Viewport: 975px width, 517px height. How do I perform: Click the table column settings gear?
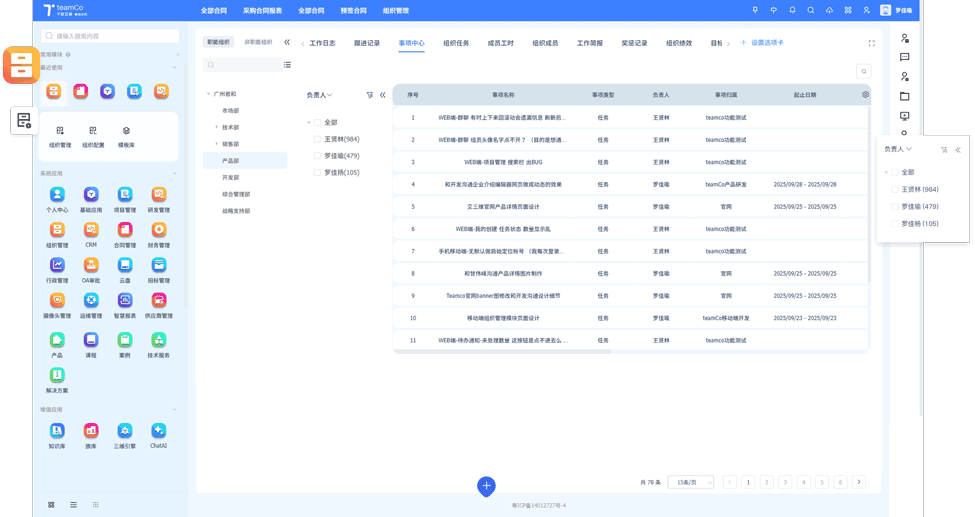pyautogui.click(x=865, y=95)
